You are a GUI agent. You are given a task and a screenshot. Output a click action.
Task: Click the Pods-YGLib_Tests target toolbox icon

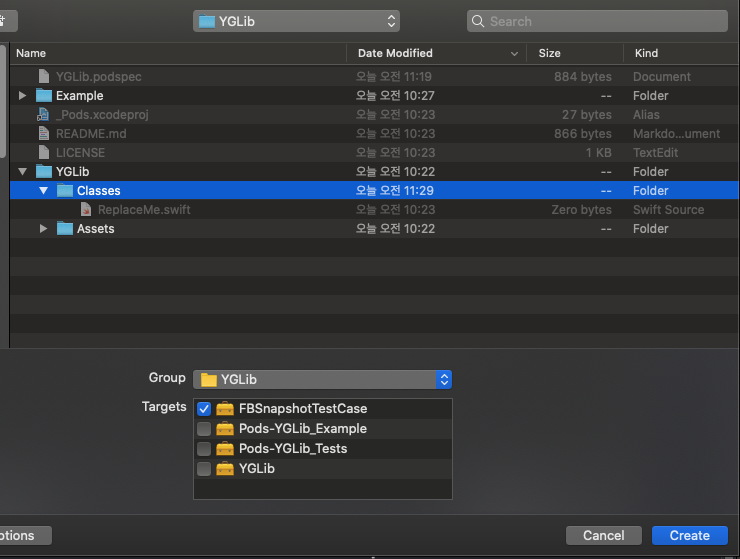click(225, 449)
